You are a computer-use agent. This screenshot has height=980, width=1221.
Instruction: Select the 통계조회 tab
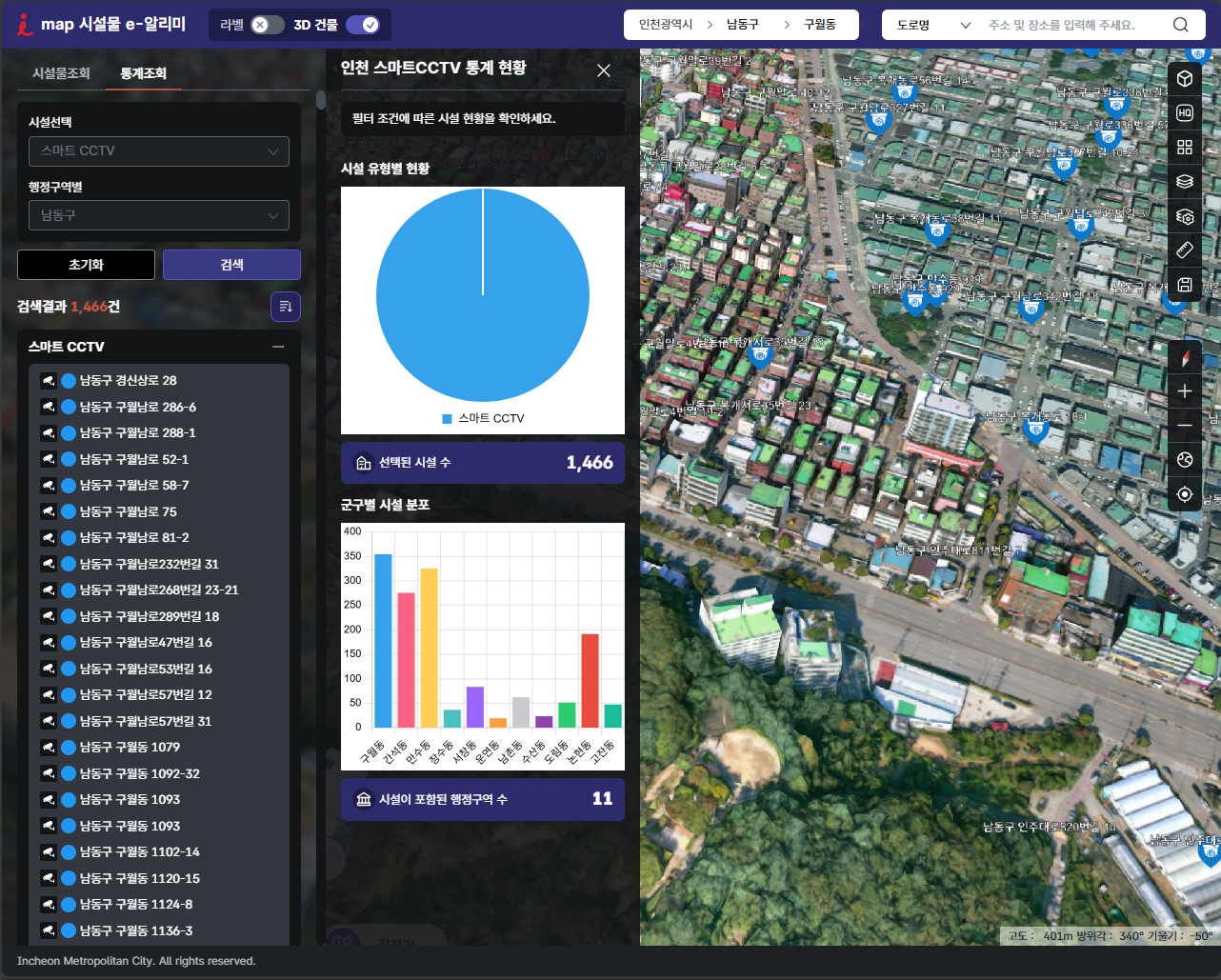(x=143, y=73)
